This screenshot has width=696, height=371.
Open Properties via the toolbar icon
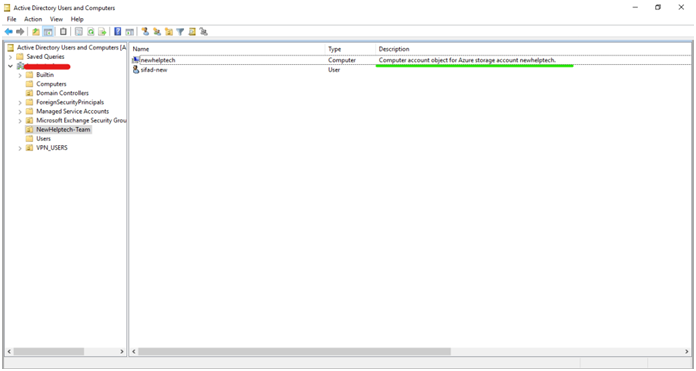(79, 32)
